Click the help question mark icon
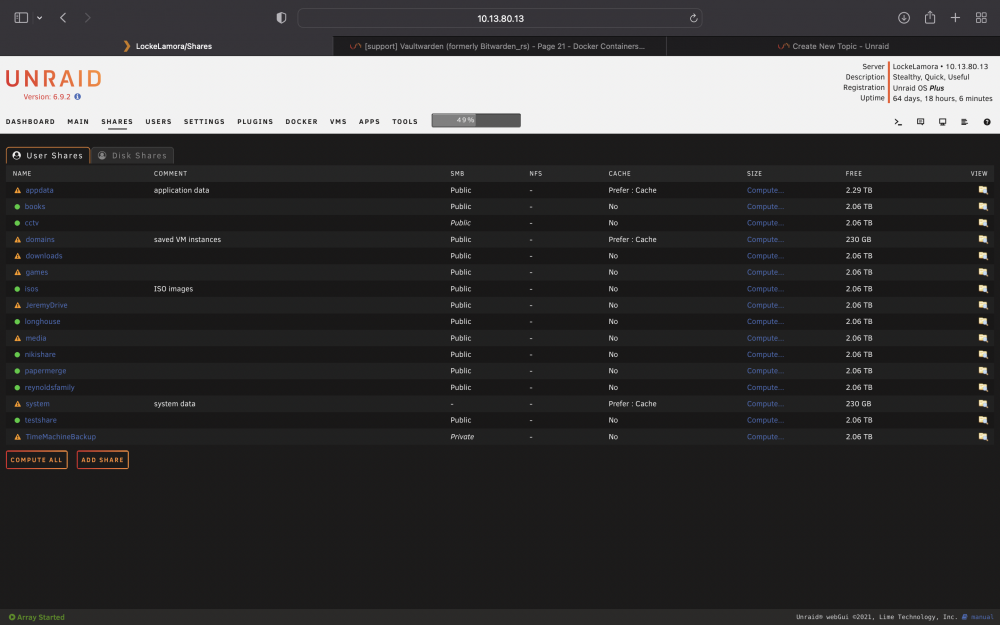The height and width of the screenshot is (625, 1000). (x=987, y=122)
